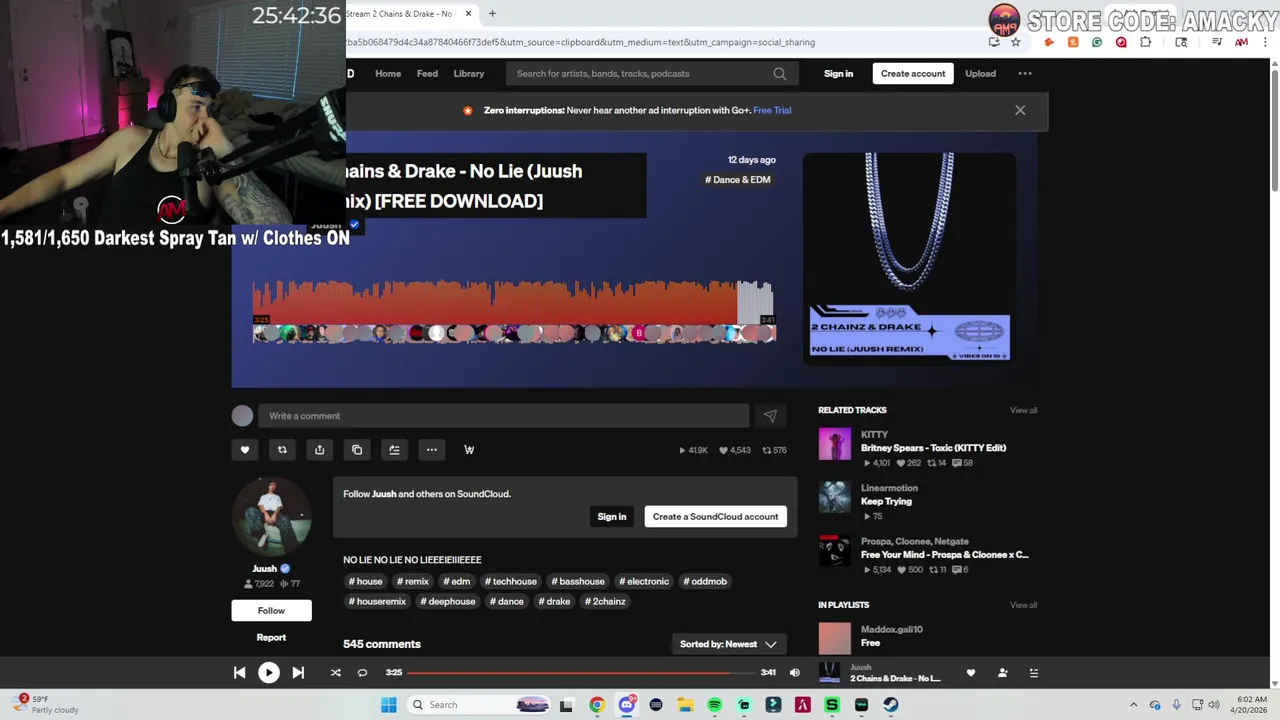Viewport: 1280px width, 720px height.
Task: Click Sign in in the header
Action: (838, 73)
